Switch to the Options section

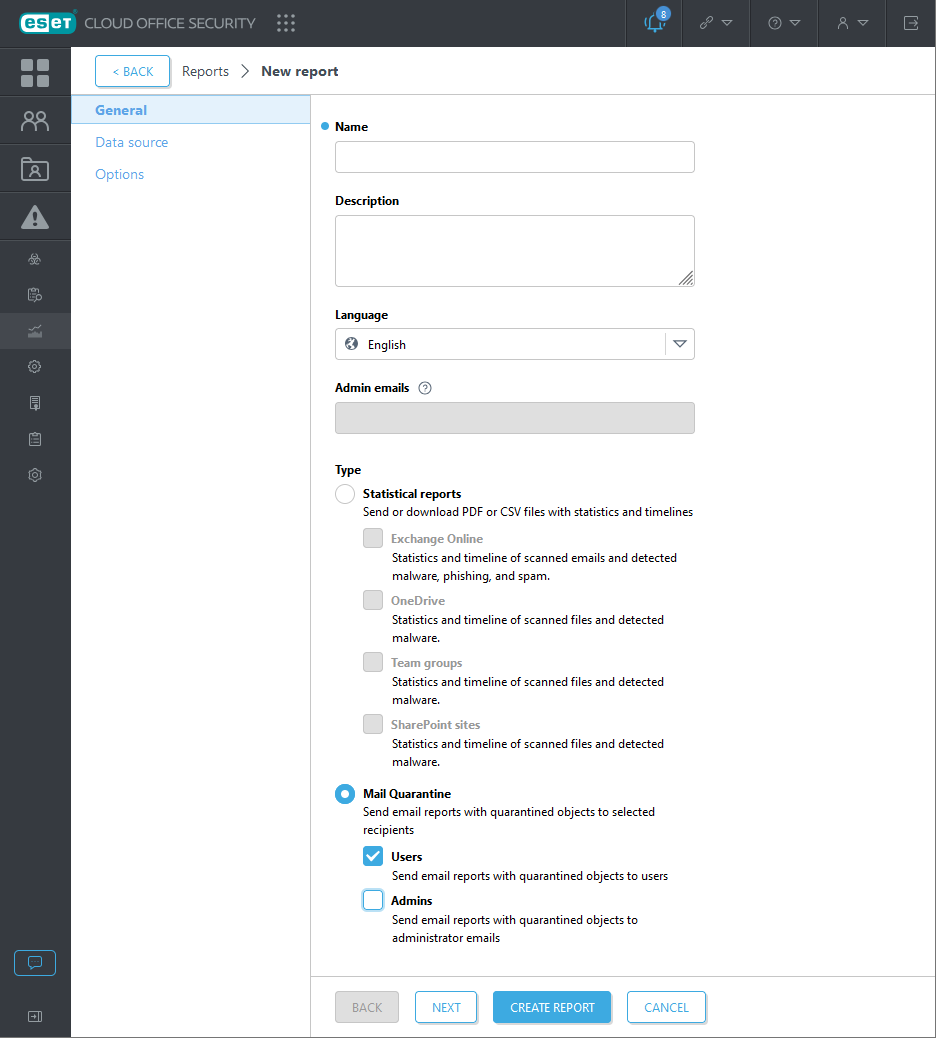(120, 174)
